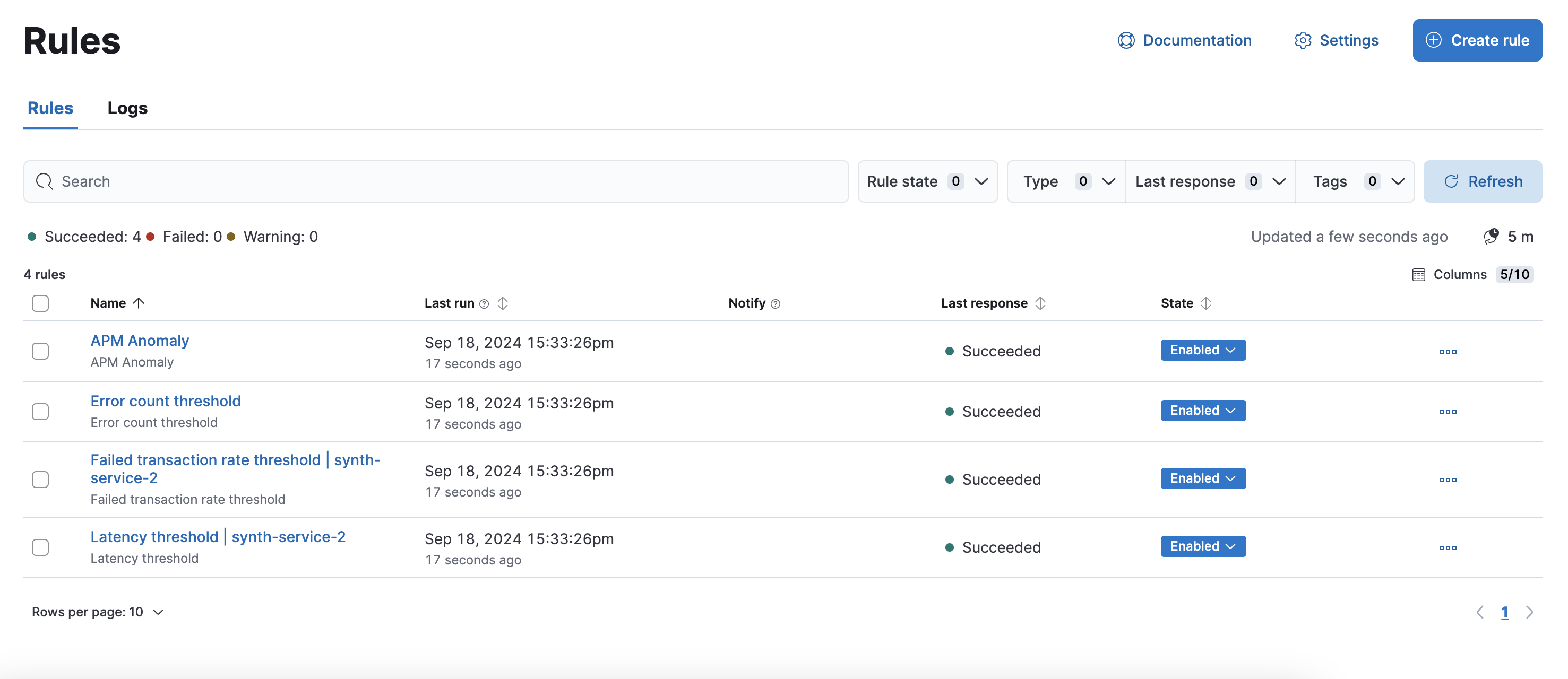Open actions menu for Failed transaction rate
1568x679 pixels.
tap(1448, 480)
